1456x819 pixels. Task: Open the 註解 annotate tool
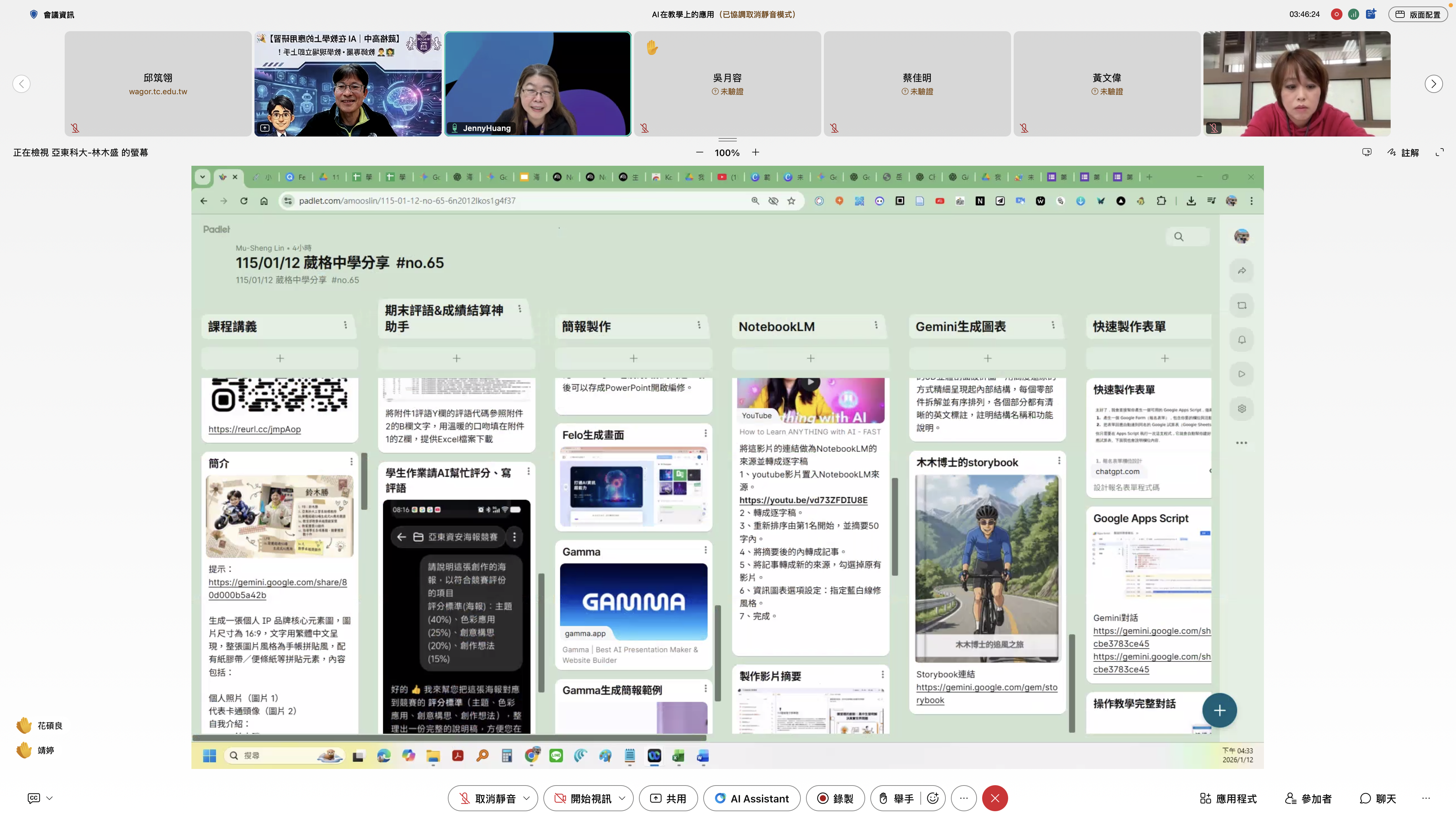coord(1403,153)
